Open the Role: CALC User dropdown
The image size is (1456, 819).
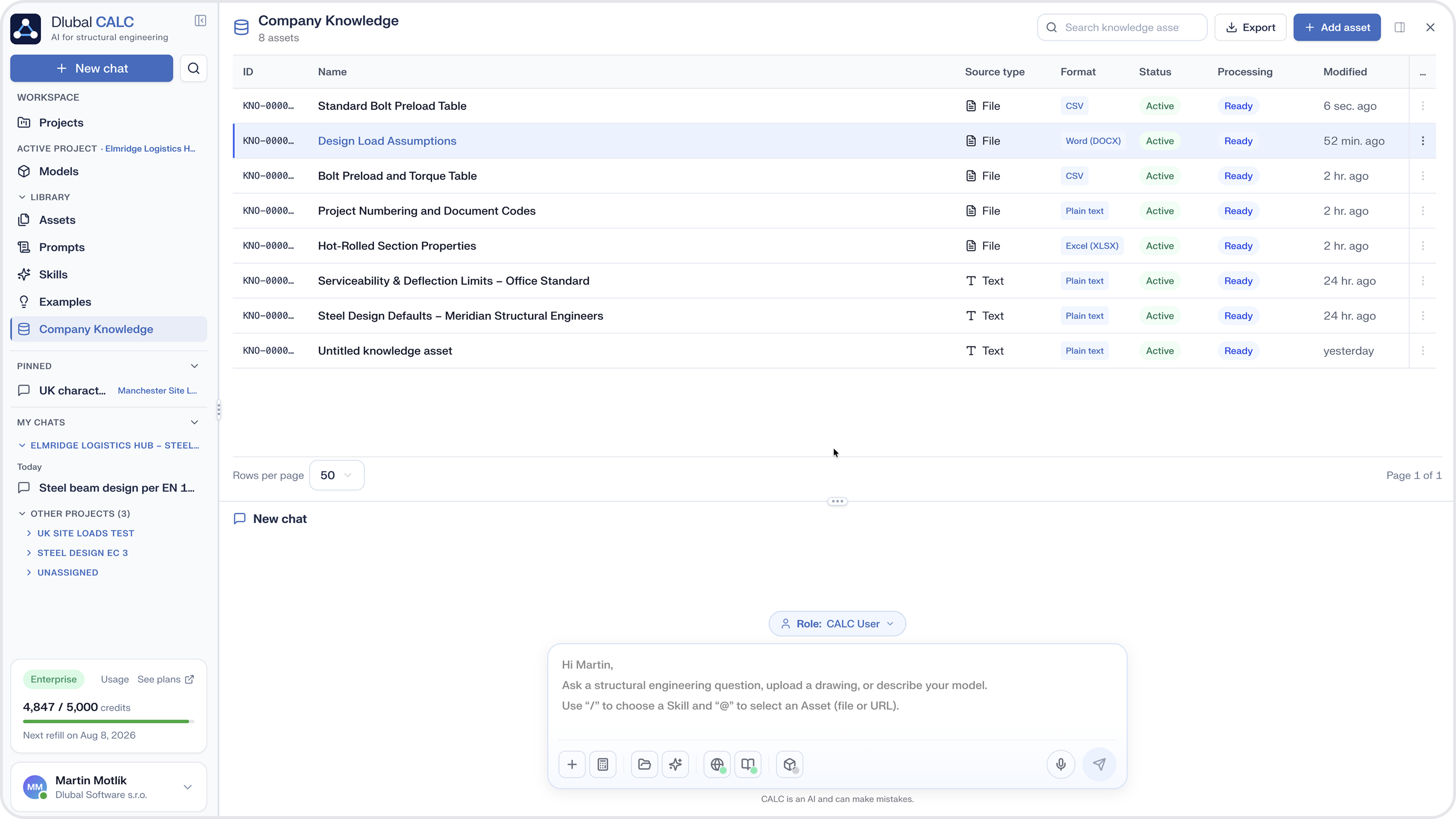point(837,624)
